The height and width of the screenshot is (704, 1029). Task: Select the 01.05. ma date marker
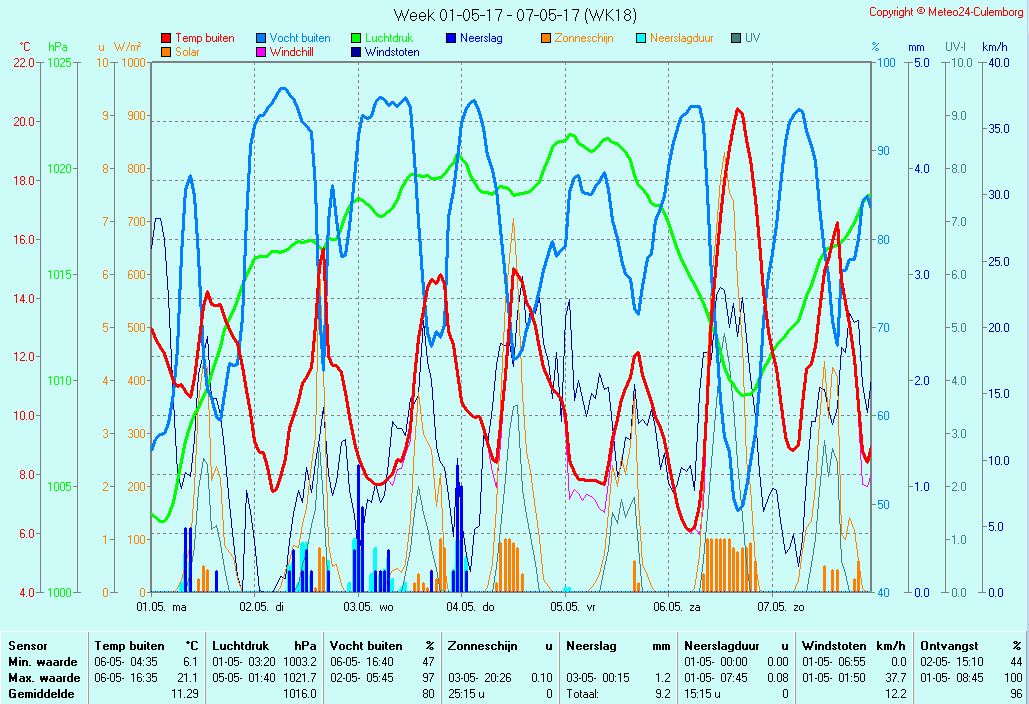(162, 607)
